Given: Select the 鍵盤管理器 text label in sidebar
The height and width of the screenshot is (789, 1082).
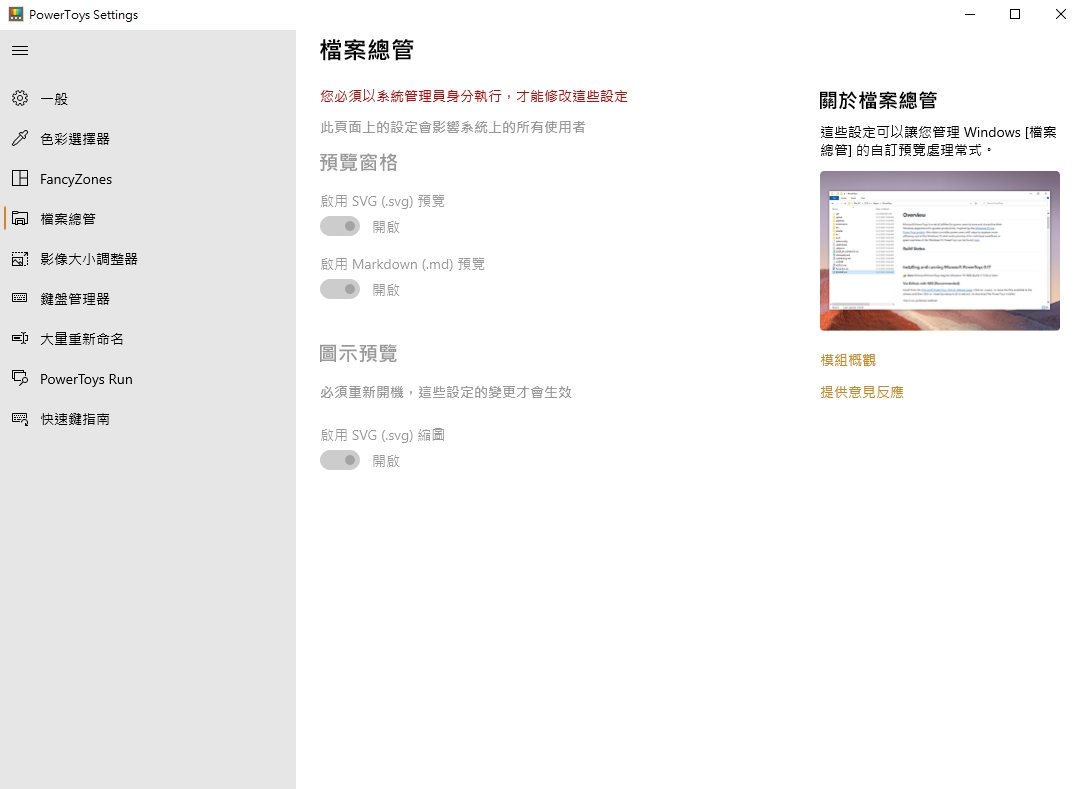Looking at the screenshot, I should click(x=75, y=299).
